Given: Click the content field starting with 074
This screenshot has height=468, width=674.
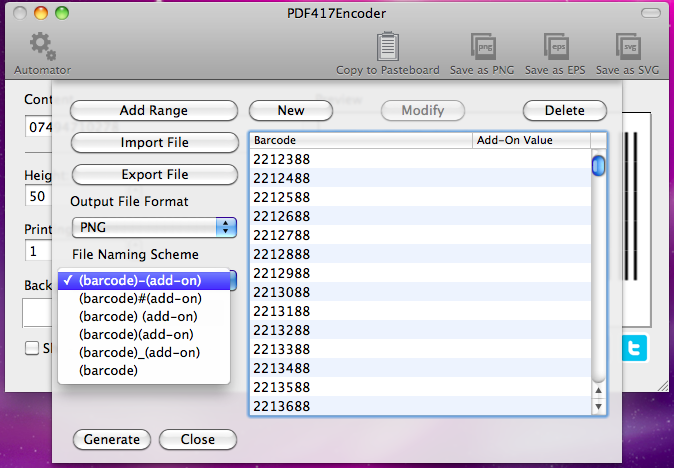Looking at the screenshot, I should [x=39, y=126].
